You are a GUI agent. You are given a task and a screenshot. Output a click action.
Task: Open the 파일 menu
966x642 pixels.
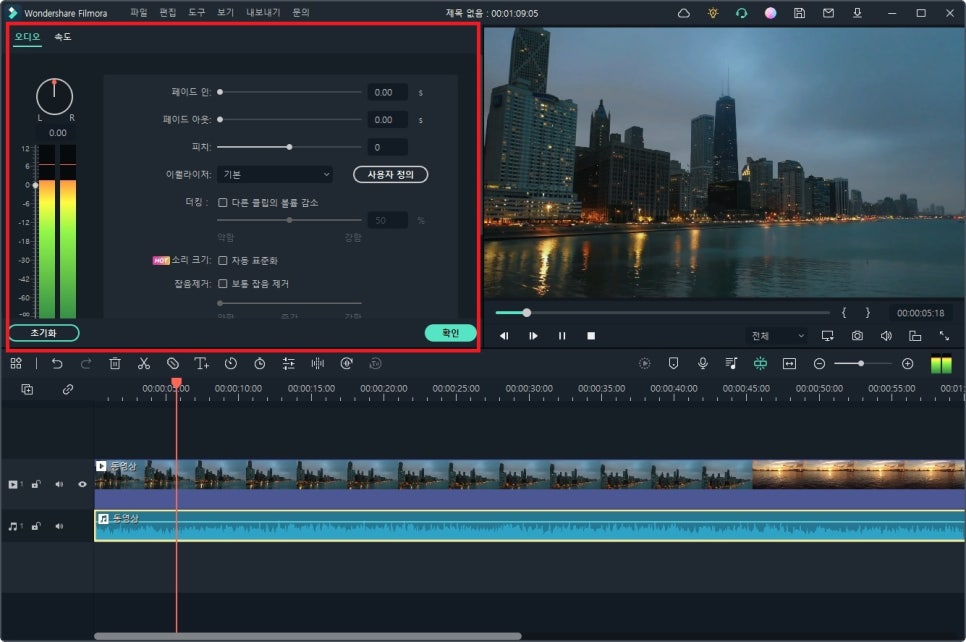point(139,13)
